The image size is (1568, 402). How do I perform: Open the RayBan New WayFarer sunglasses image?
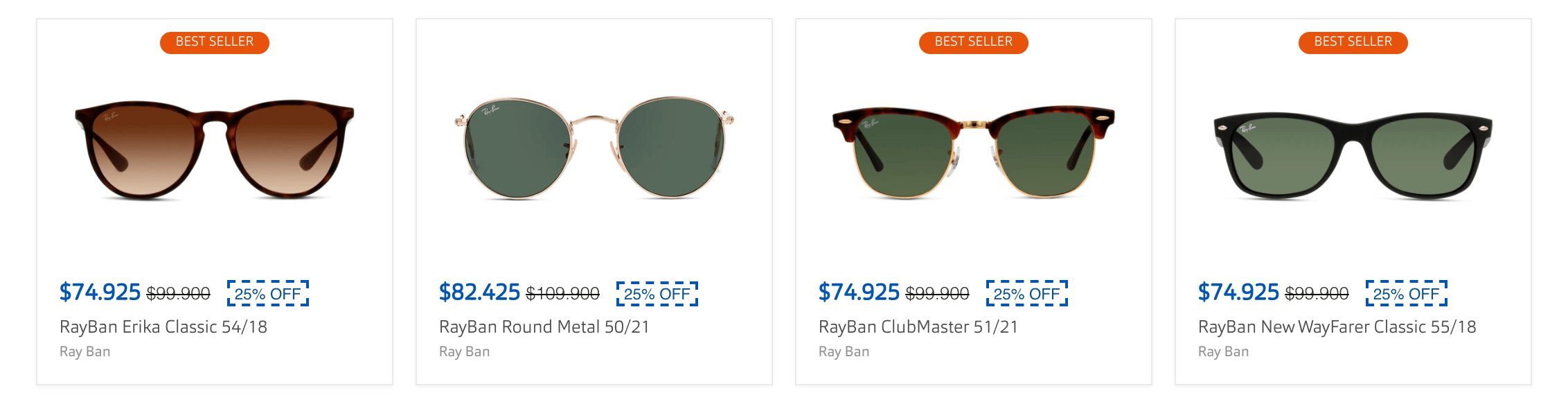[x=1353, y=156]
